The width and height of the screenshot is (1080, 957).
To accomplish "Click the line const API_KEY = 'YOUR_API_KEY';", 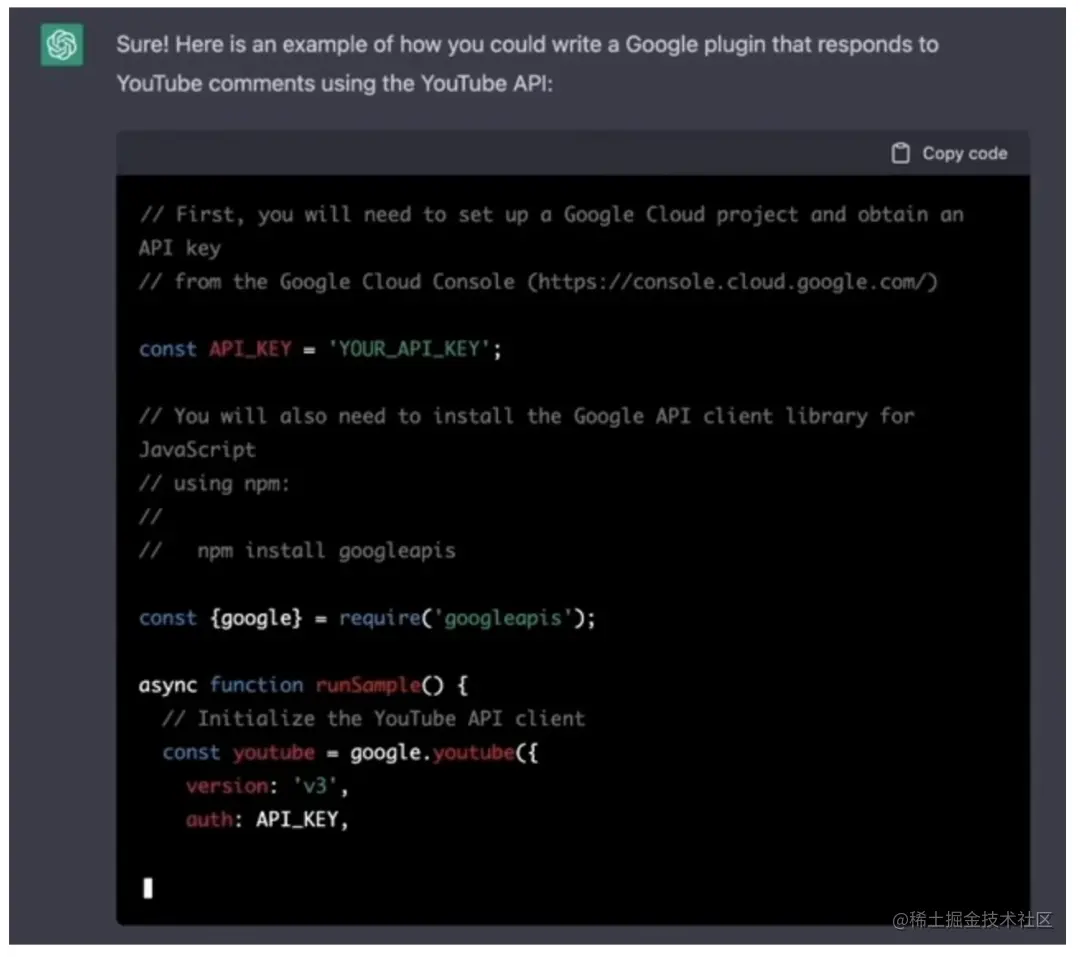I will tap(320, 349).
